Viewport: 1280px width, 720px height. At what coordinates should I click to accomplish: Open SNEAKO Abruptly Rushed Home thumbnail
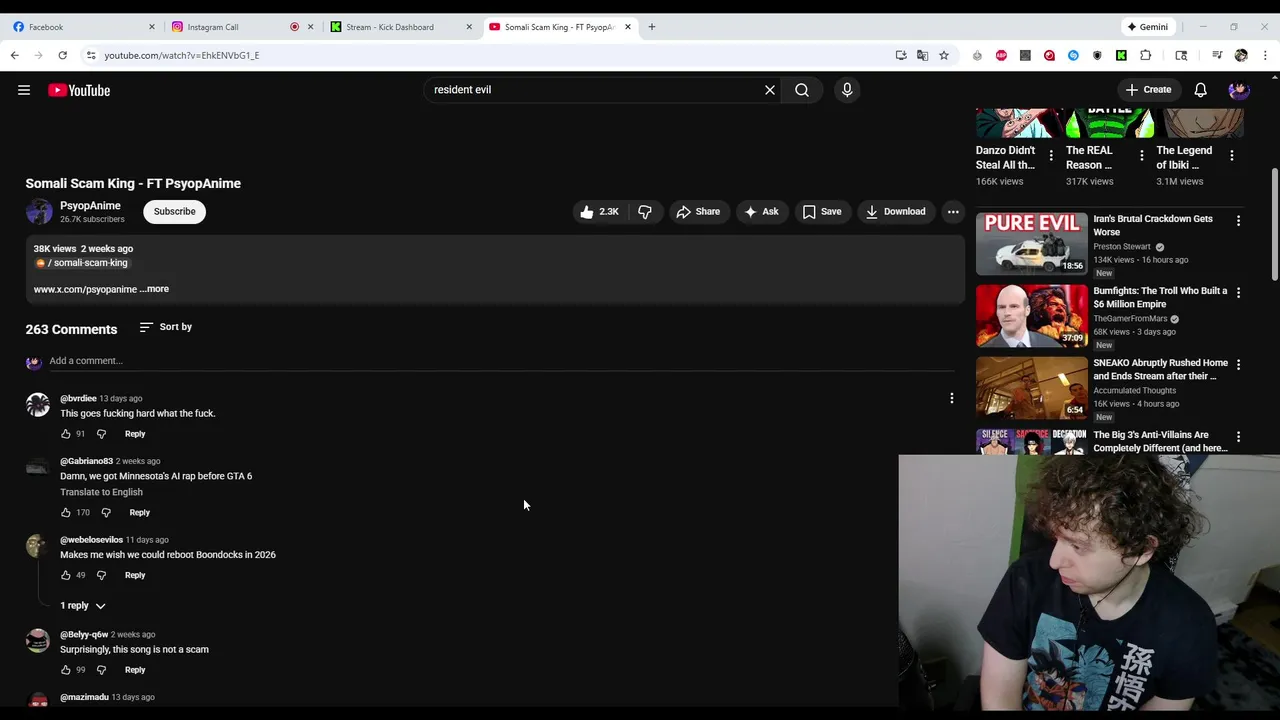click(1031, 387)
